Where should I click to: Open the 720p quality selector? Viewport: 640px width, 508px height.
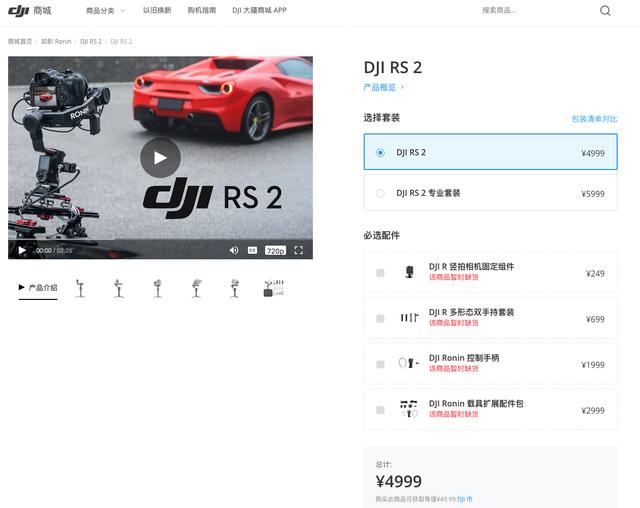(x=275, y=251)
